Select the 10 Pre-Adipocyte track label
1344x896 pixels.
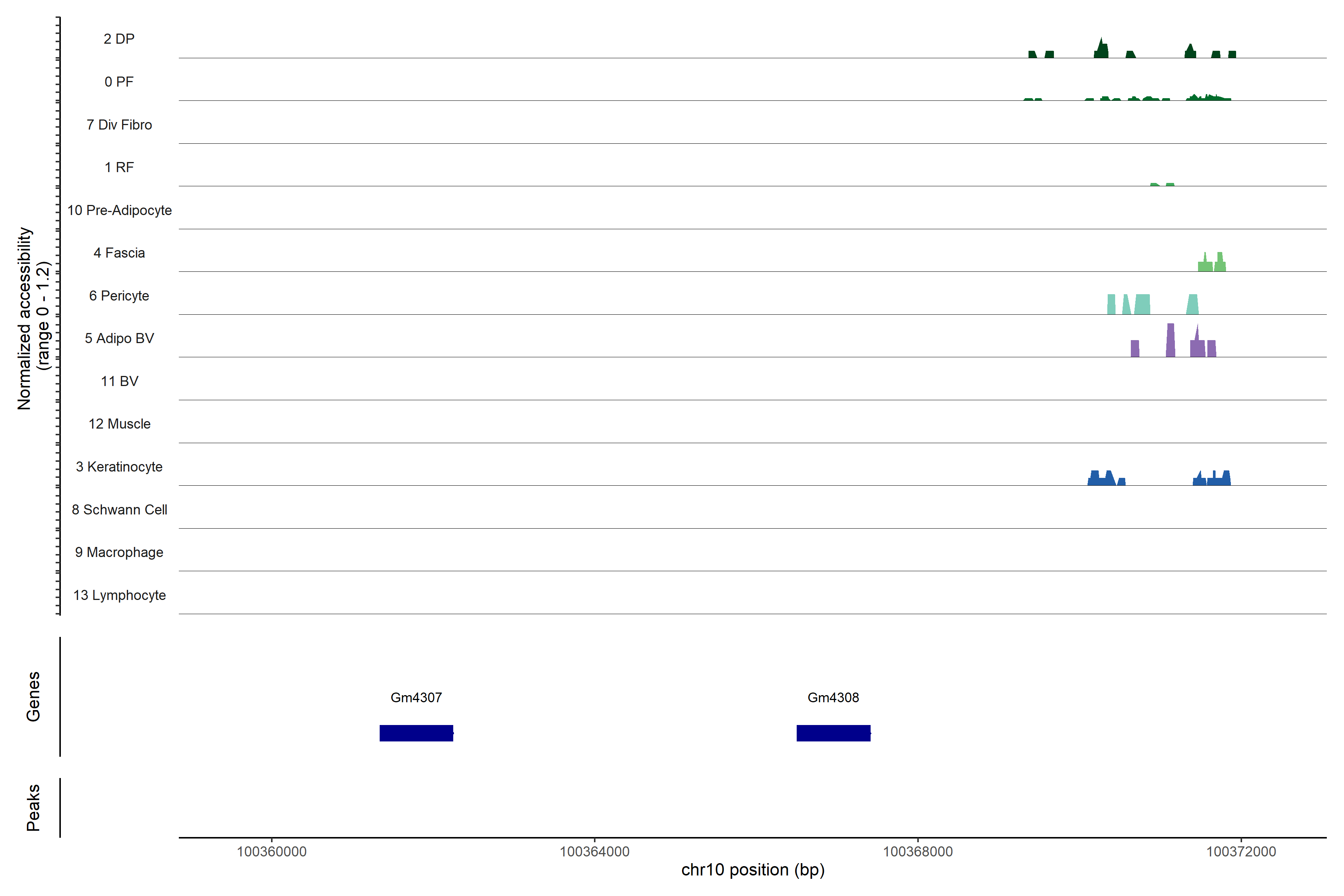tap(119, 210)
